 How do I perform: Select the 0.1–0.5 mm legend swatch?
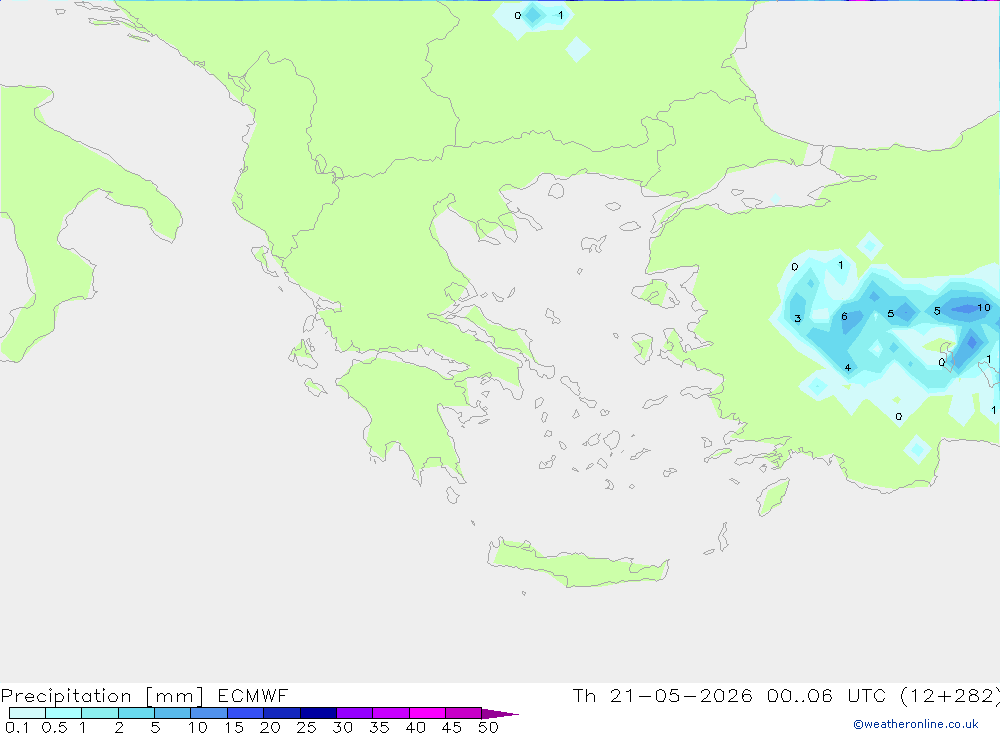(x=27, y=713)
